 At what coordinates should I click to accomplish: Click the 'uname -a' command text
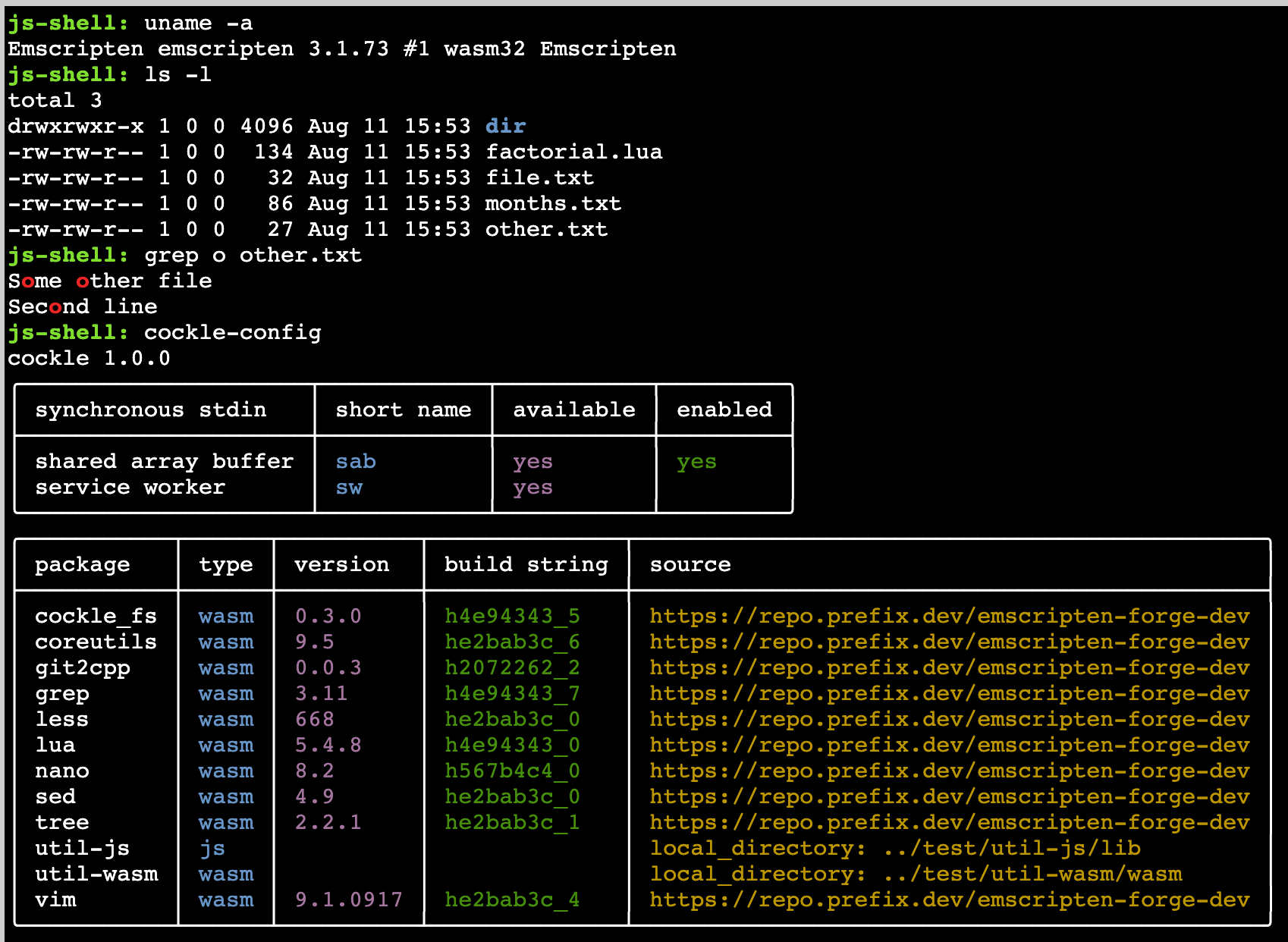pyautogui.click(x=199, y=24)
